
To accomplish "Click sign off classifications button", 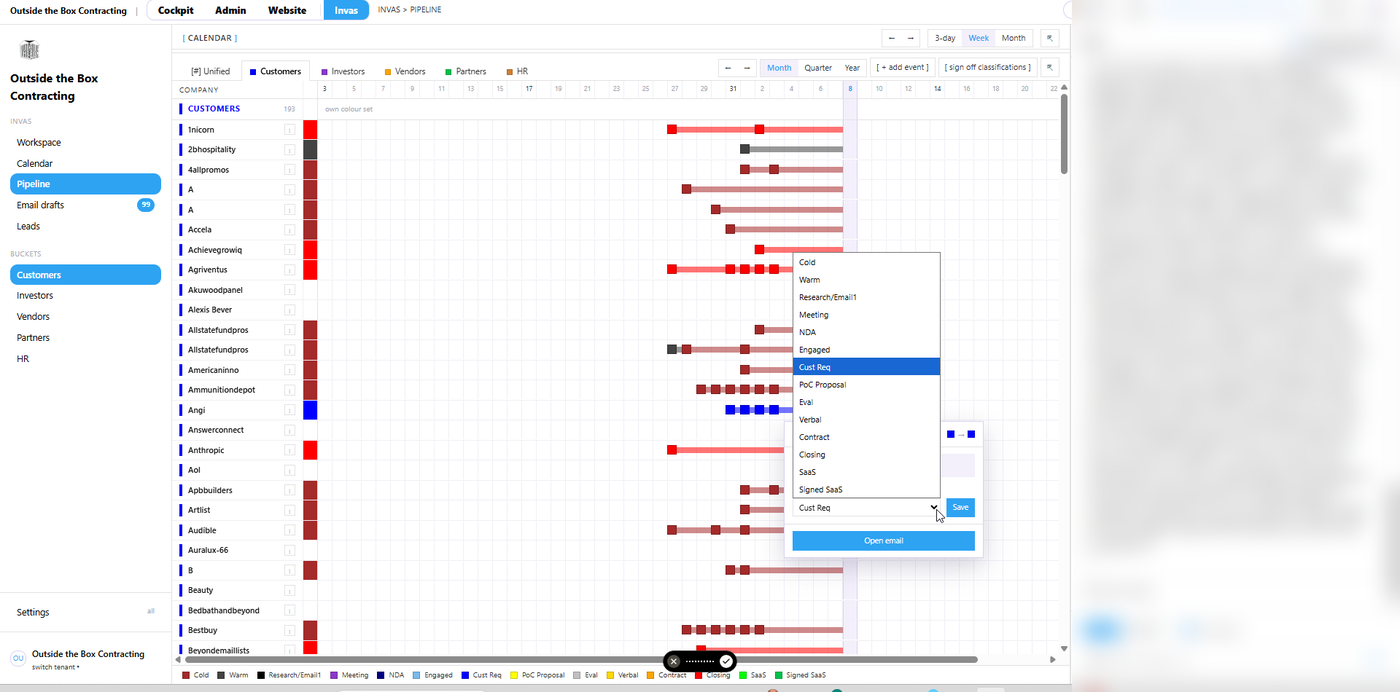I will (x=987, y=68).
